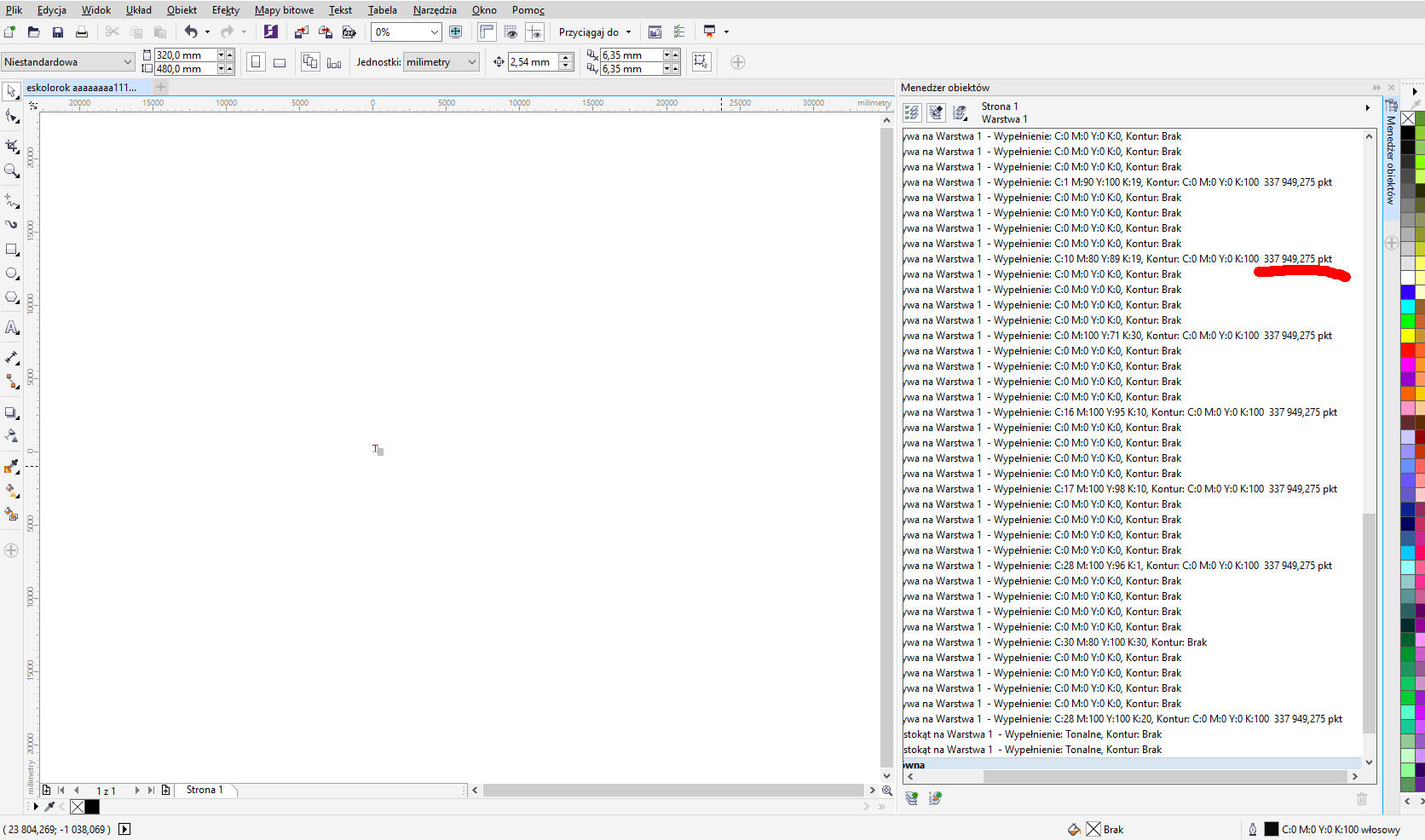Select the Zoom tool in the toolbox
1425x840 pixels.
pyautogui.click(x=12, y=171)
